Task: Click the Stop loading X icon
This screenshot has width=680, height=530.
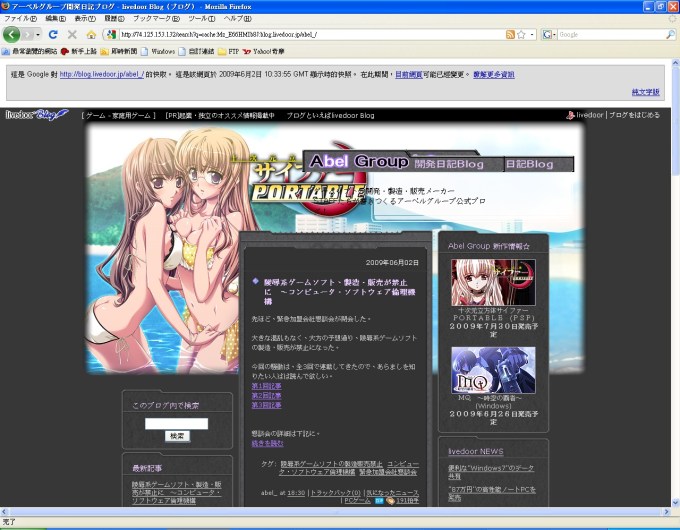Action: pyautogui.click(x=72, y=34)
